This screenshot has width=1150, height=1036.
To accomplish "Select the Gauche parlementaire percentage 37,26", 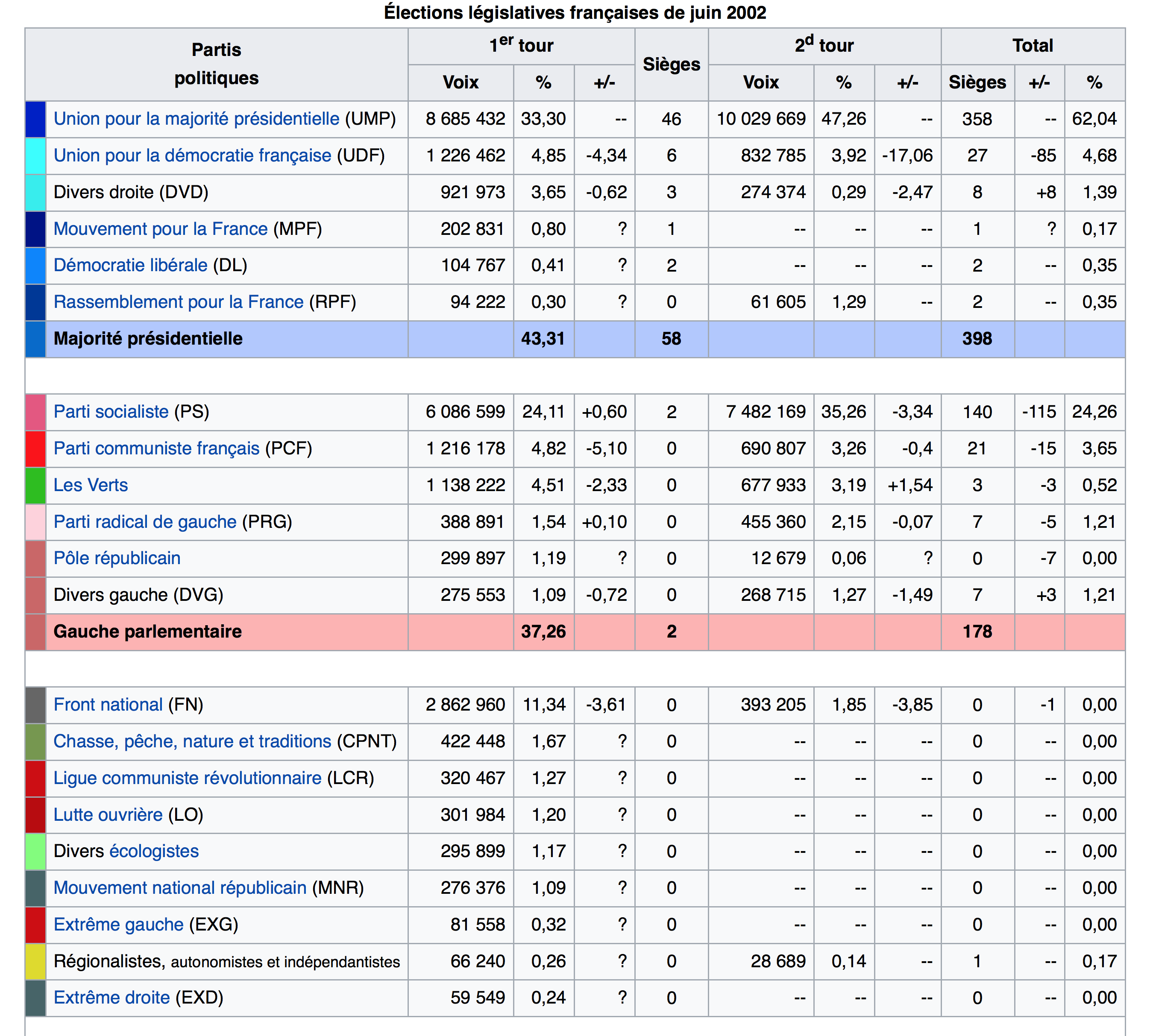I will pyautogui.click(x=543, y=632).
